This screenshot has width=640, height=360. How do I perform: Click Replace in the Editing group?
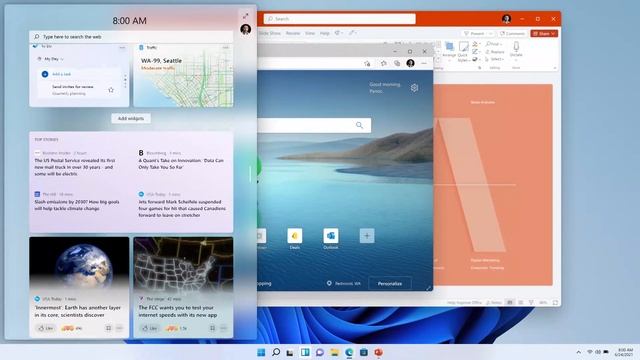[495, 51]
